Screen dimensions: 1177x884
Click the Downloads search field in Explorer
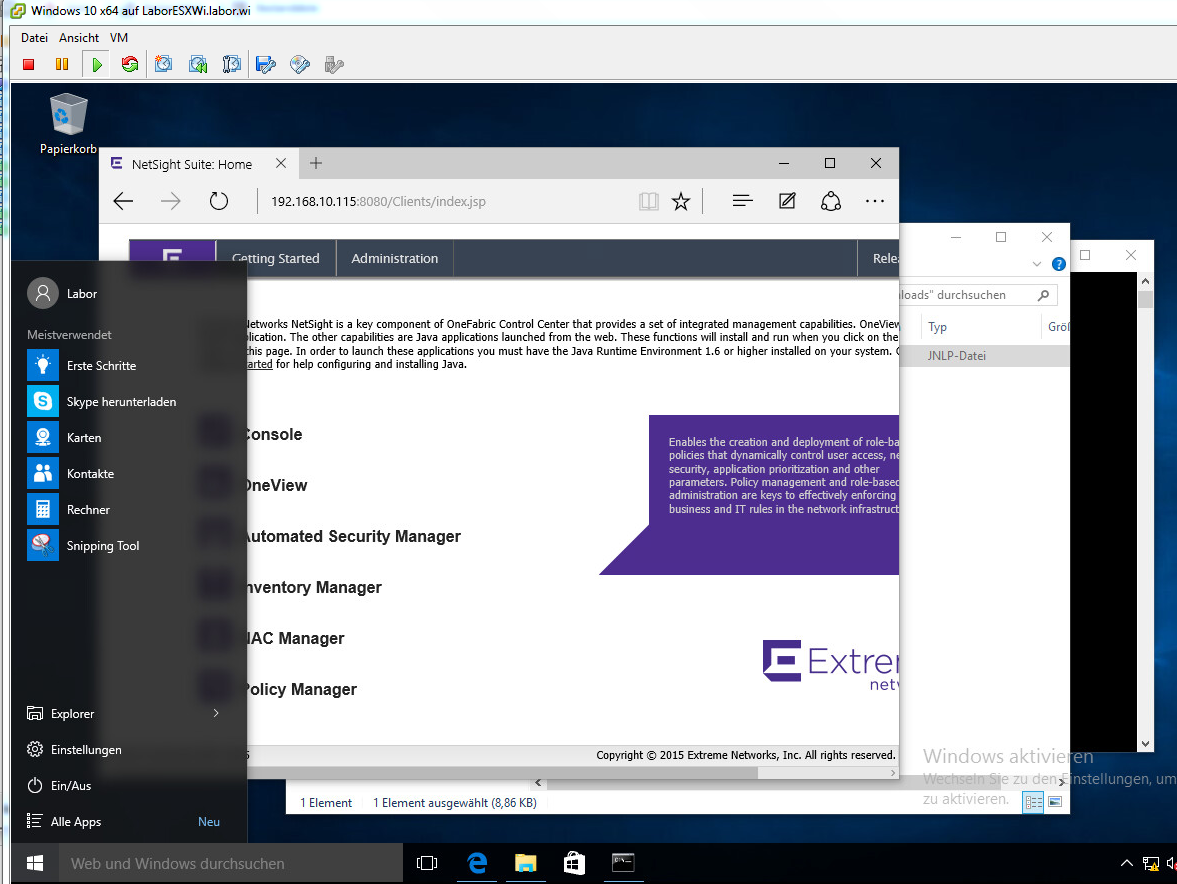click(x=978, y=295)
